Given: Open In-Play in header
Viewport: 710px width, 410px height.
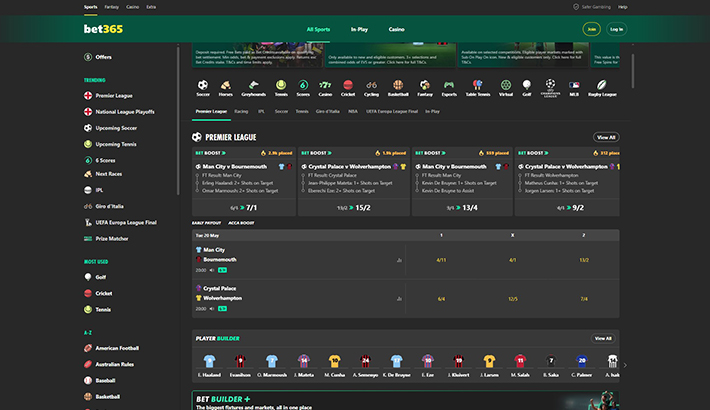Looking at the screenshot, I should pos(359,29).
